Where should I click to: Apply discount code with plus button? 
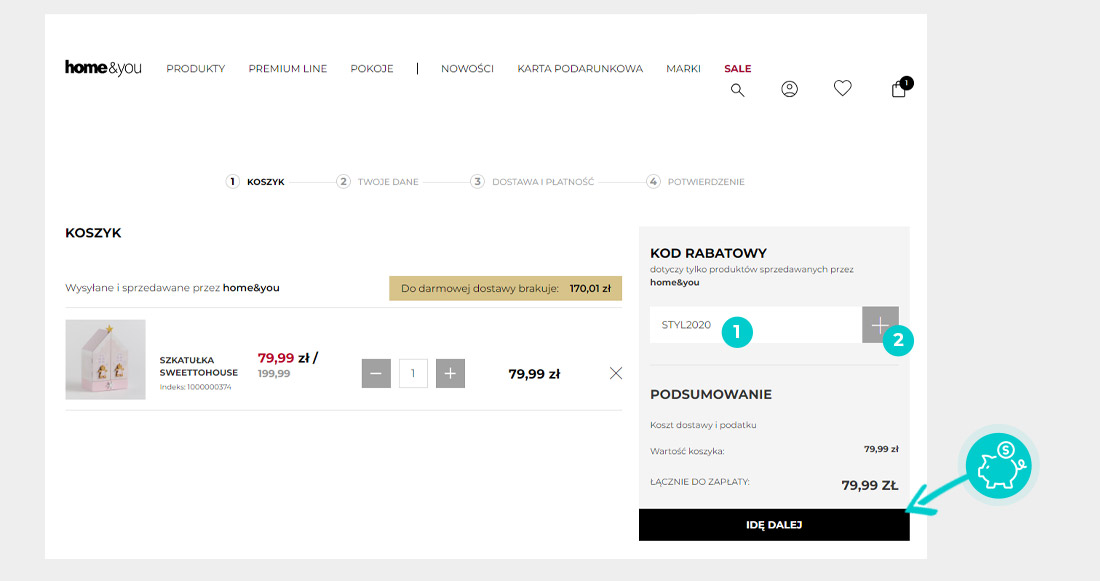click(x=880, y=325)
